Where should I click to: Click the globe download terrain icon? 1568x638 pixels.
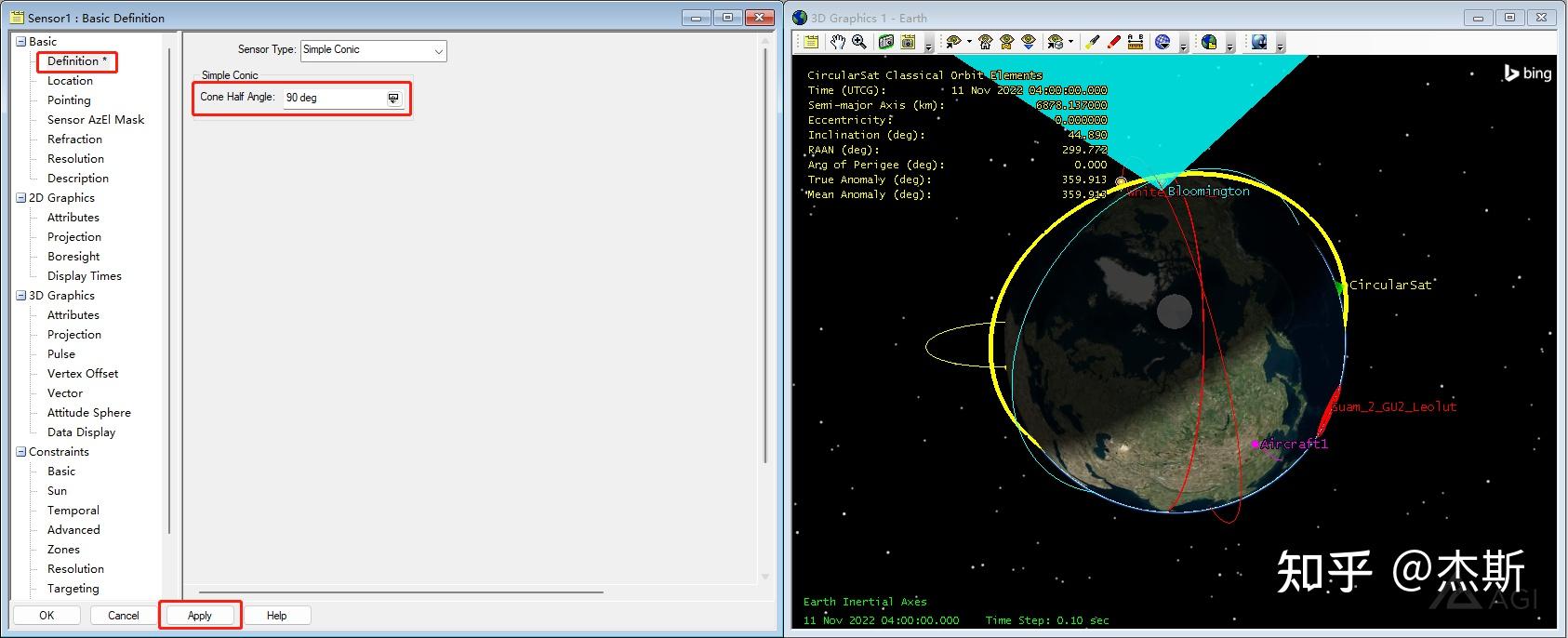pos(1259,42)
